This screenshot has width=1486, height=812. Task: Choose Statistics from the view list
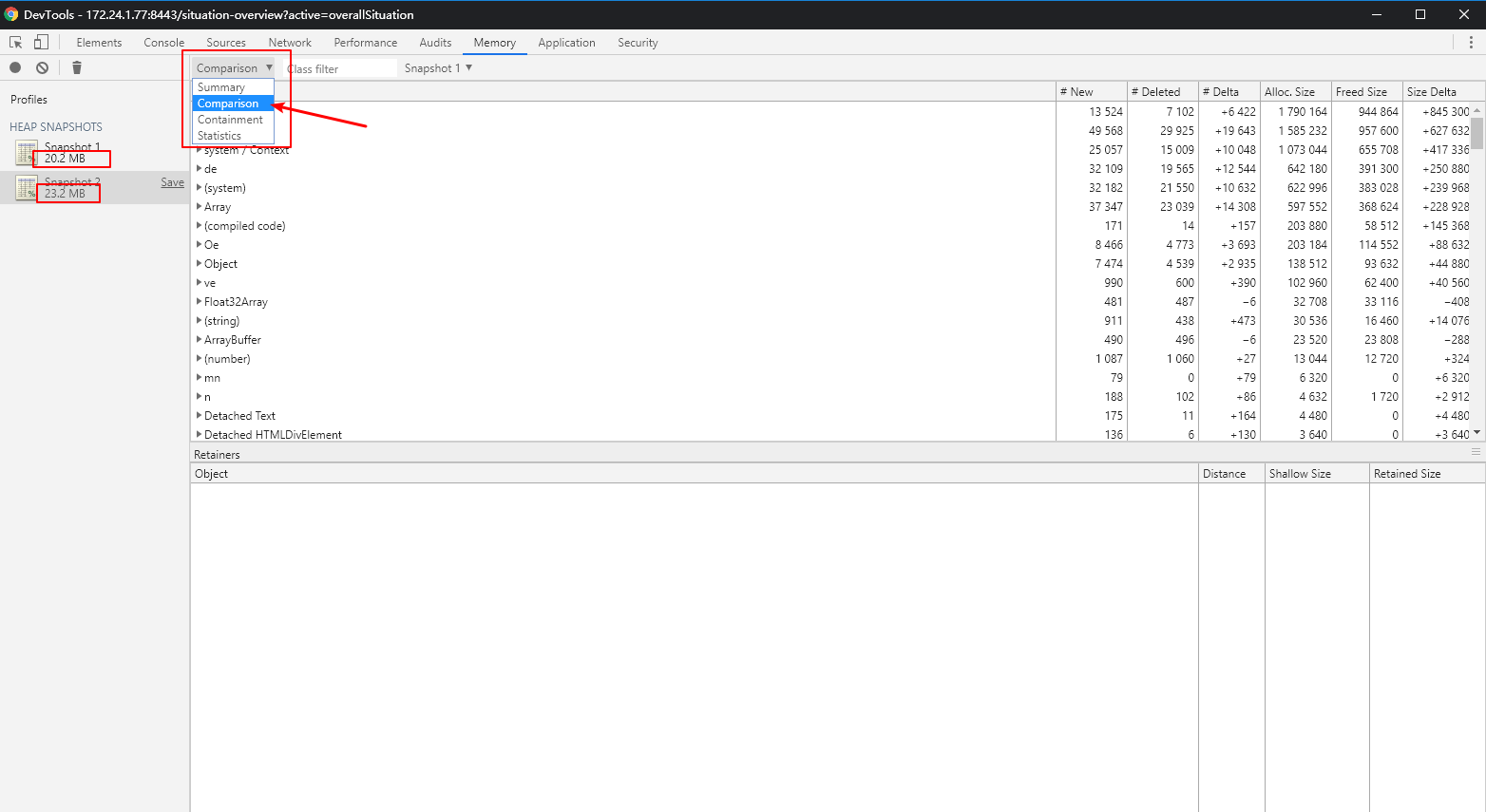tap(233, 136)
